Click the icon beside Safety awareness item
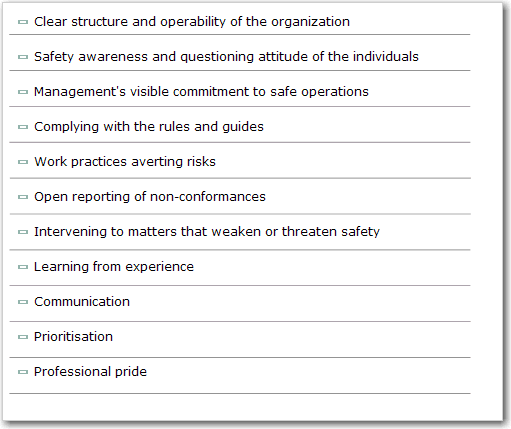 [x=23, y=57]
